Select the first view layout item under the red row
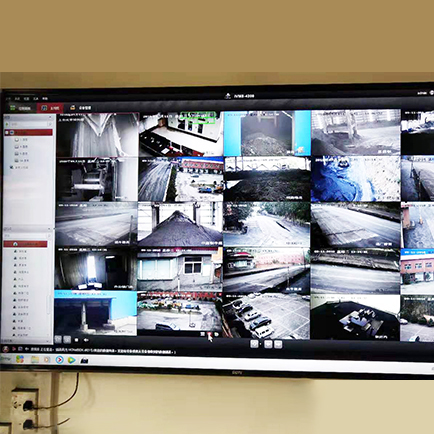The height and width of the screenshot is (434, 434). click(21, 140)
